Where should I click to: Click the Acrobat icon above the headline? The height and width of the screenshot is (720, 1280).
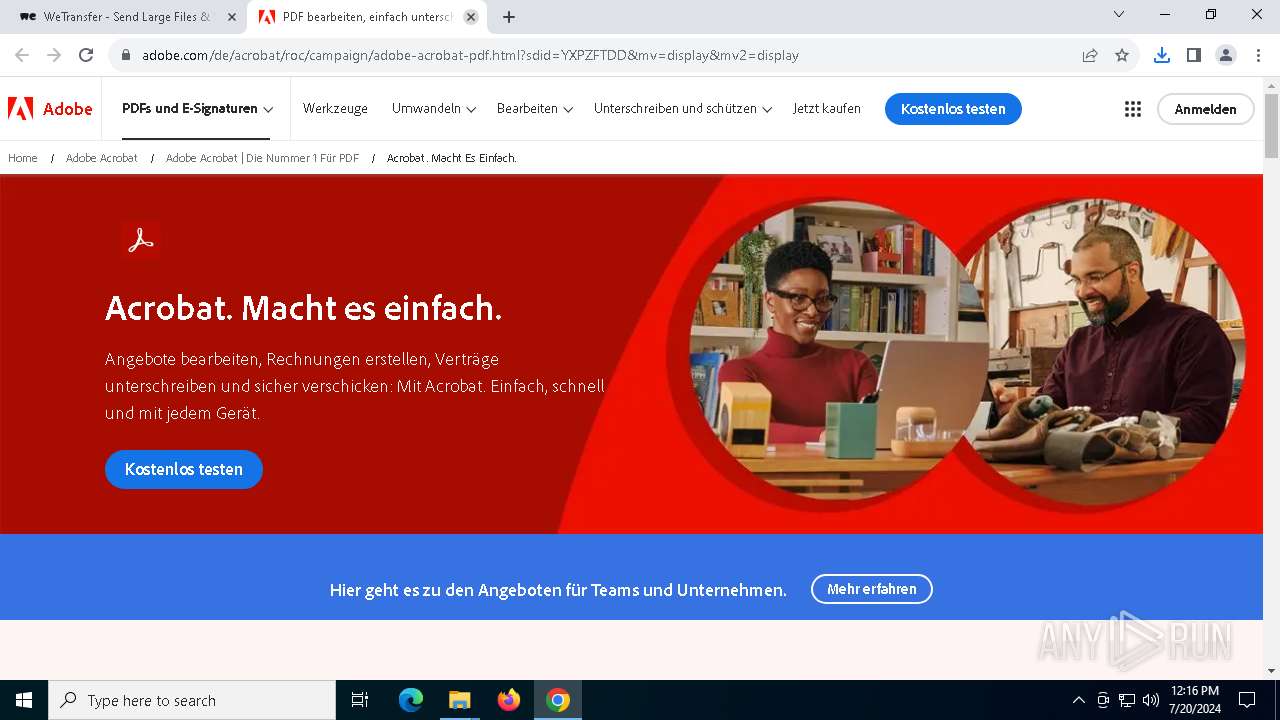(141, 240)
